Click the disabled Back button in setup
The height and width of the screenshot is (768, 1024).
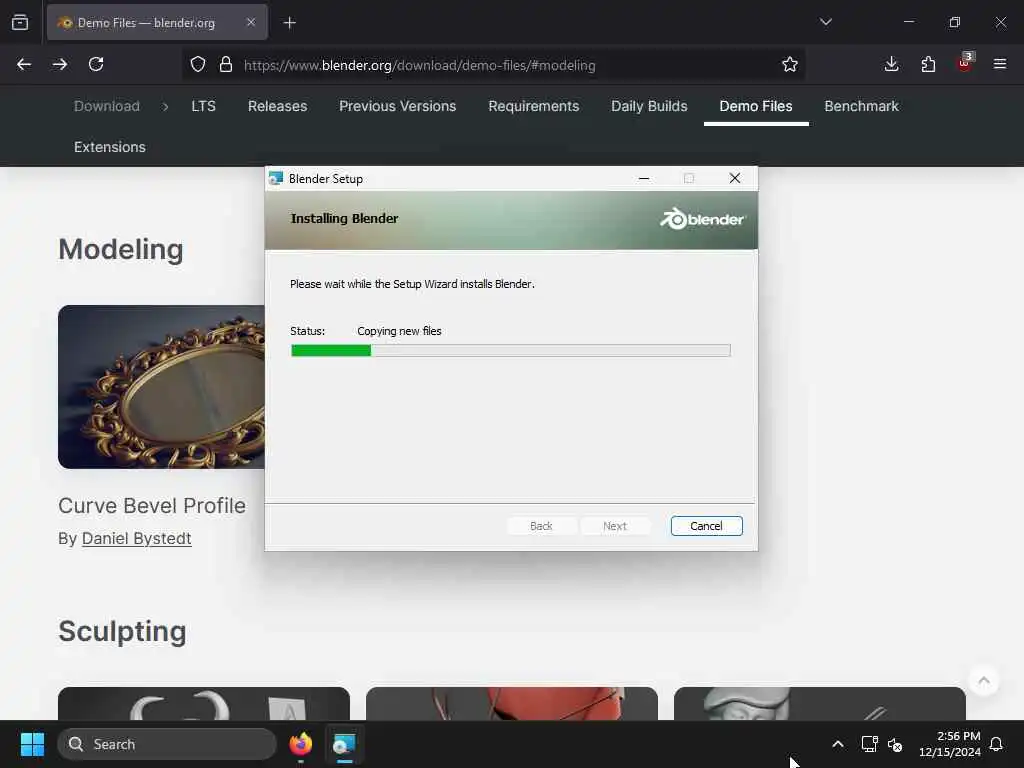pyautogui.click(x=541, y=526)
